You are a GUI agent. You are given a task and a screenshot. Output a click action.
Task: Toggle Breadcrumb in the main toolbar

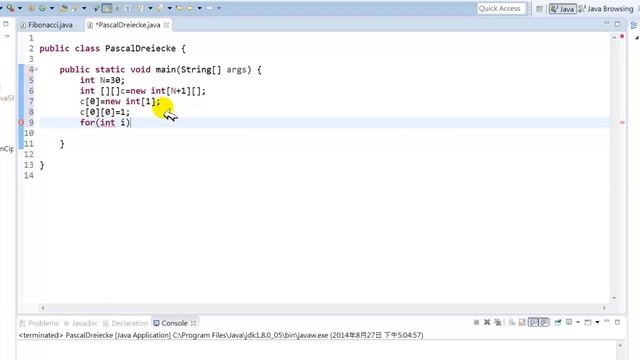pyautogui.click(x=96, y=8)
